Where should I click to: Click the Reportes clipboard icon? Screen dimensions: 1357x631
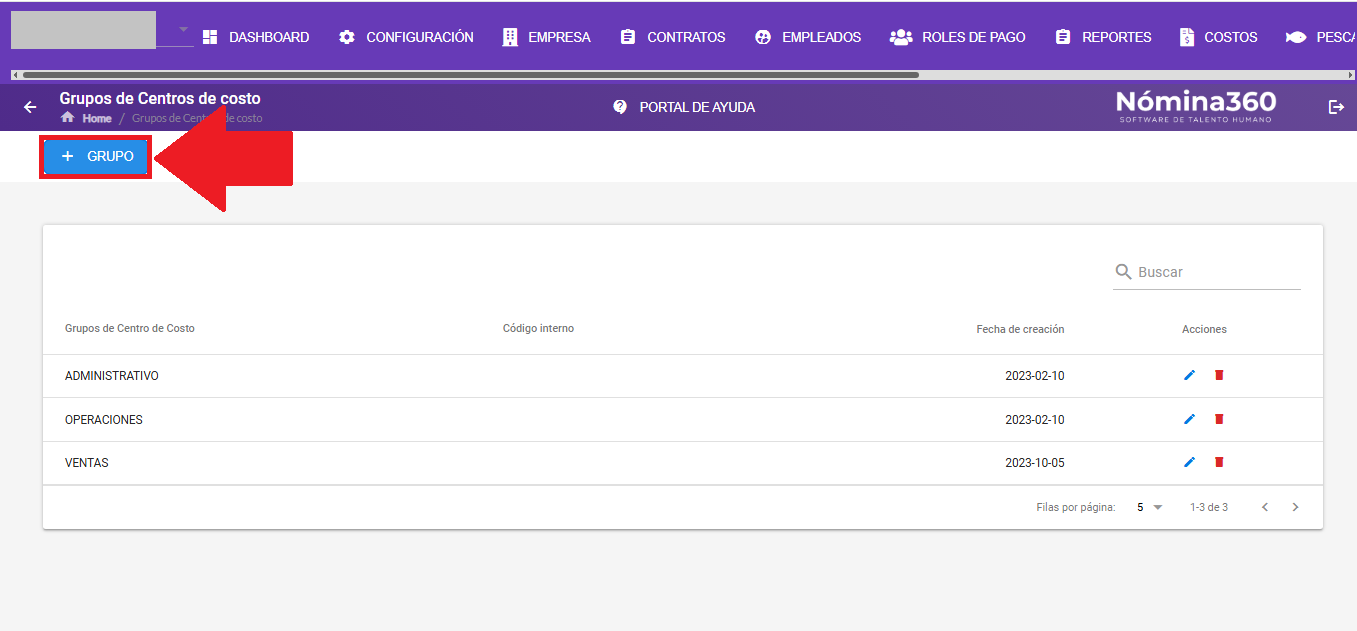tap(1063, 37)
